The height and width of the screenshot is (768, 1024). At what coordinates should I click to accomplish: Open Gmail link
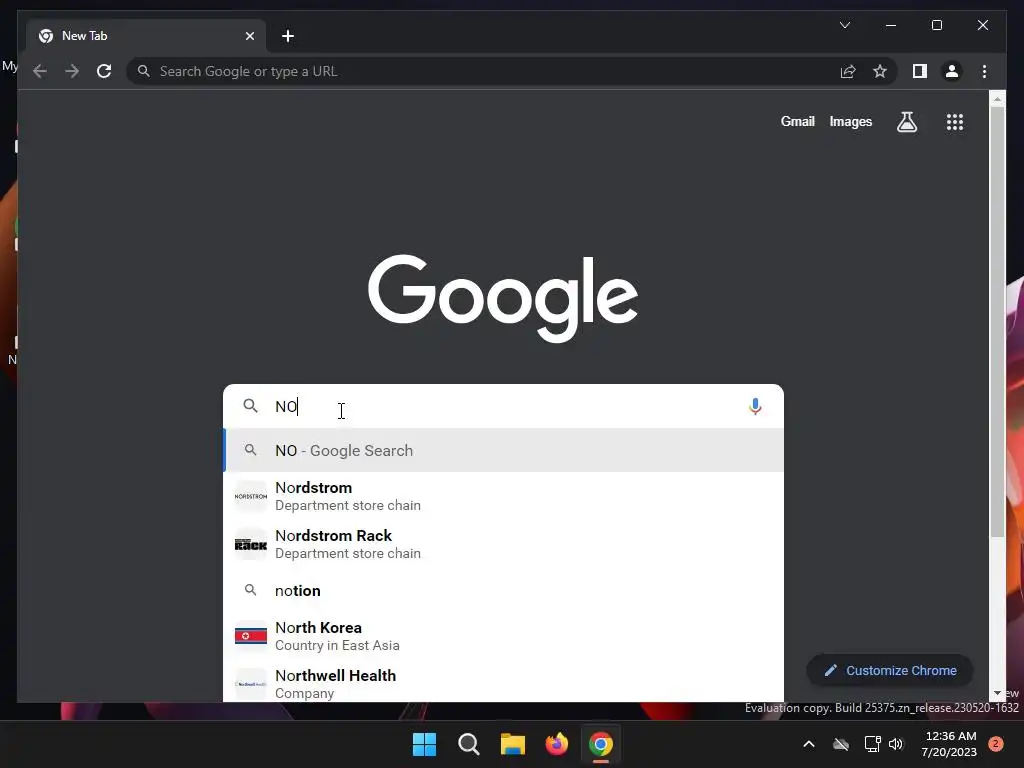click(x=797, y=121)
